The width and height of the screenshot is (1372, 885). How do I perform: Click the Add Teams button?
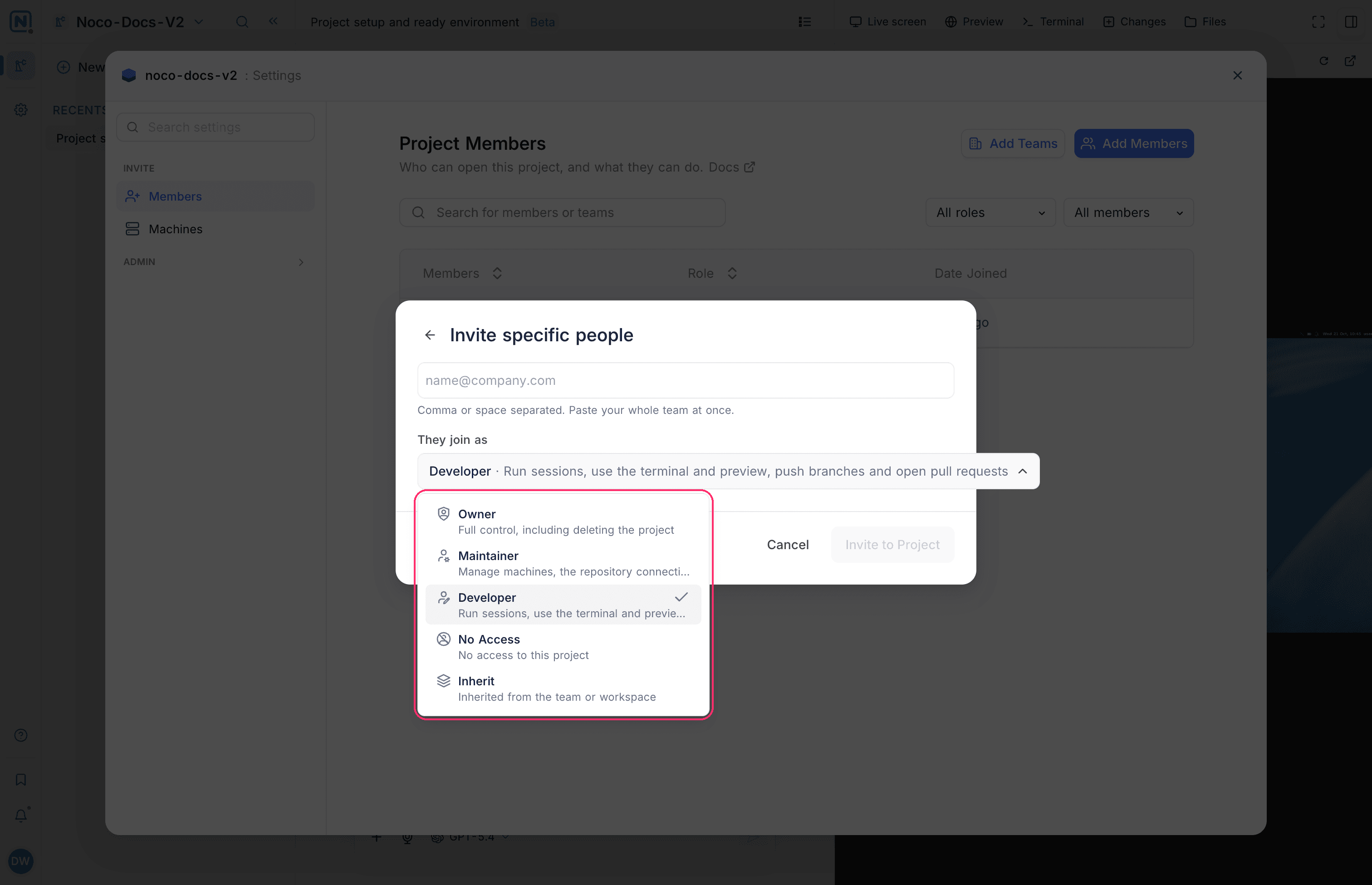coord(1013,144)
